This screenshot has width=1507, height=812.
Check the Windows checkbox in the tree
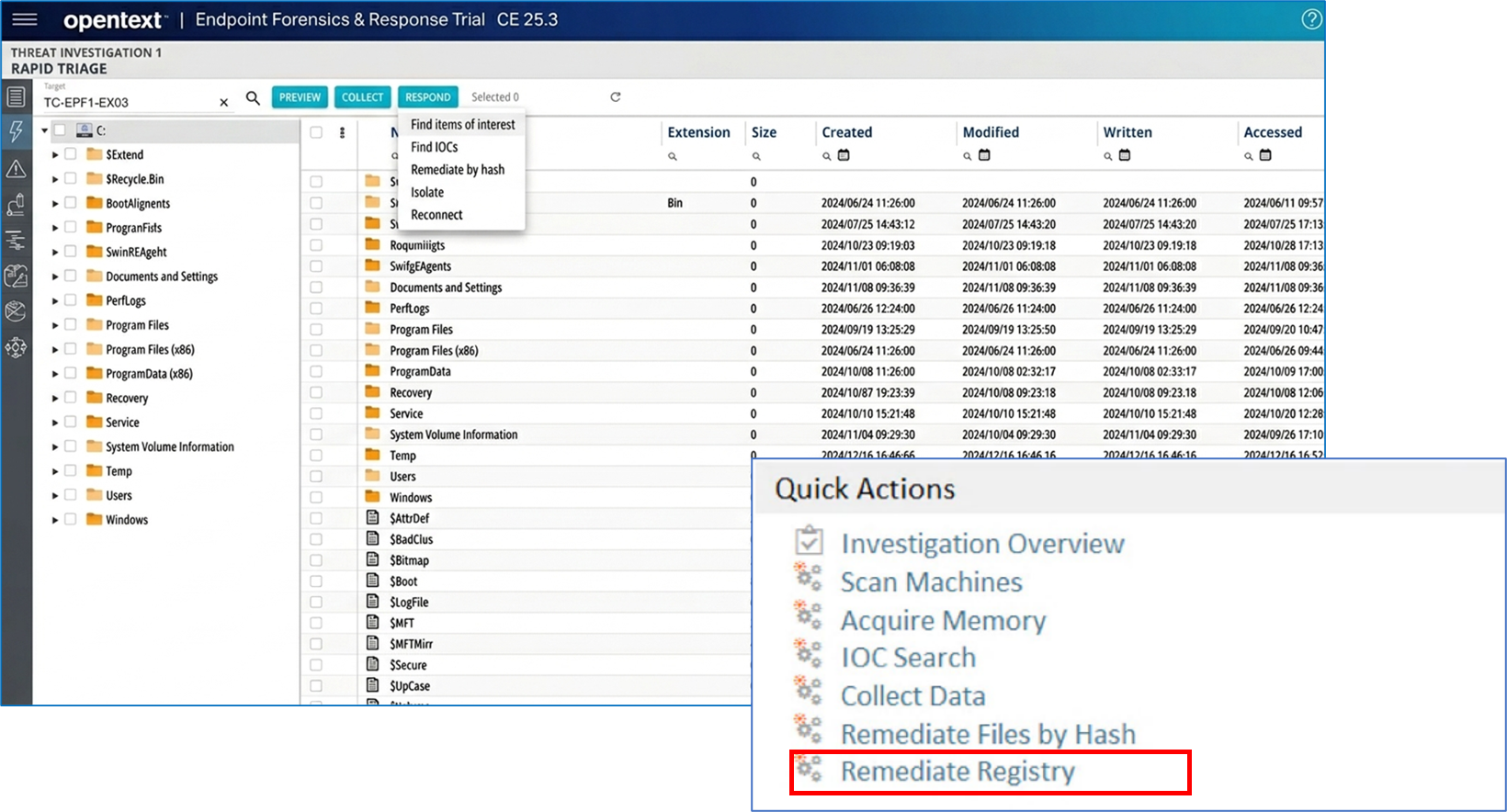pos(71,520)
